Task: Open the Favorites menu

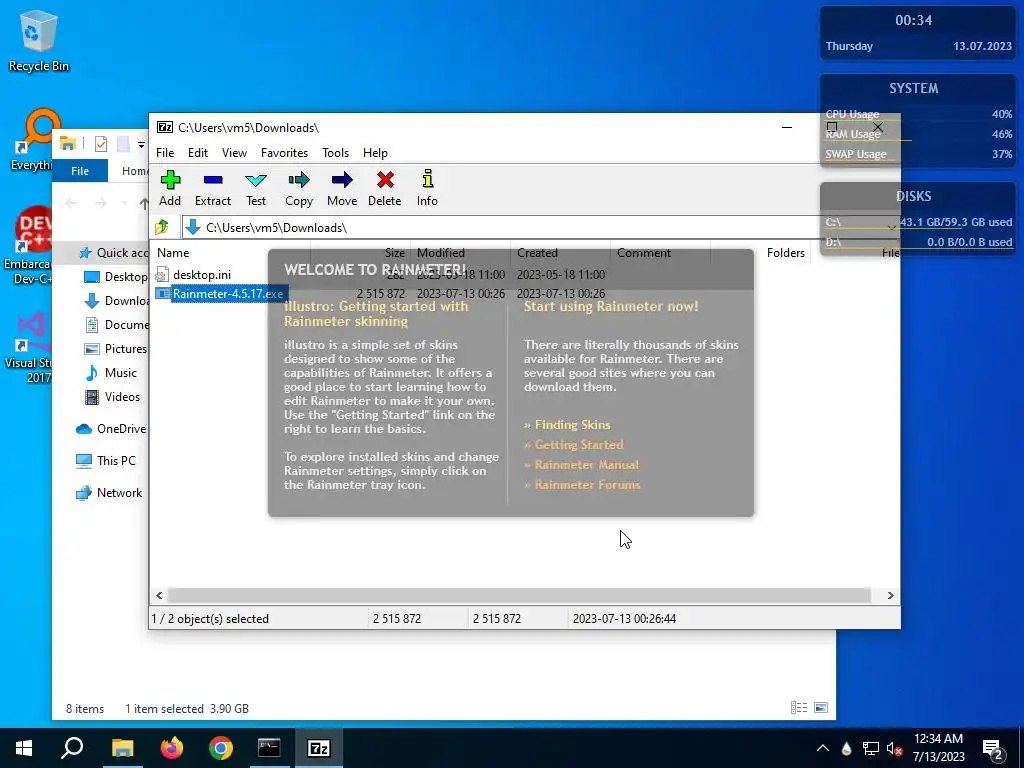Action: pos(284,153)
